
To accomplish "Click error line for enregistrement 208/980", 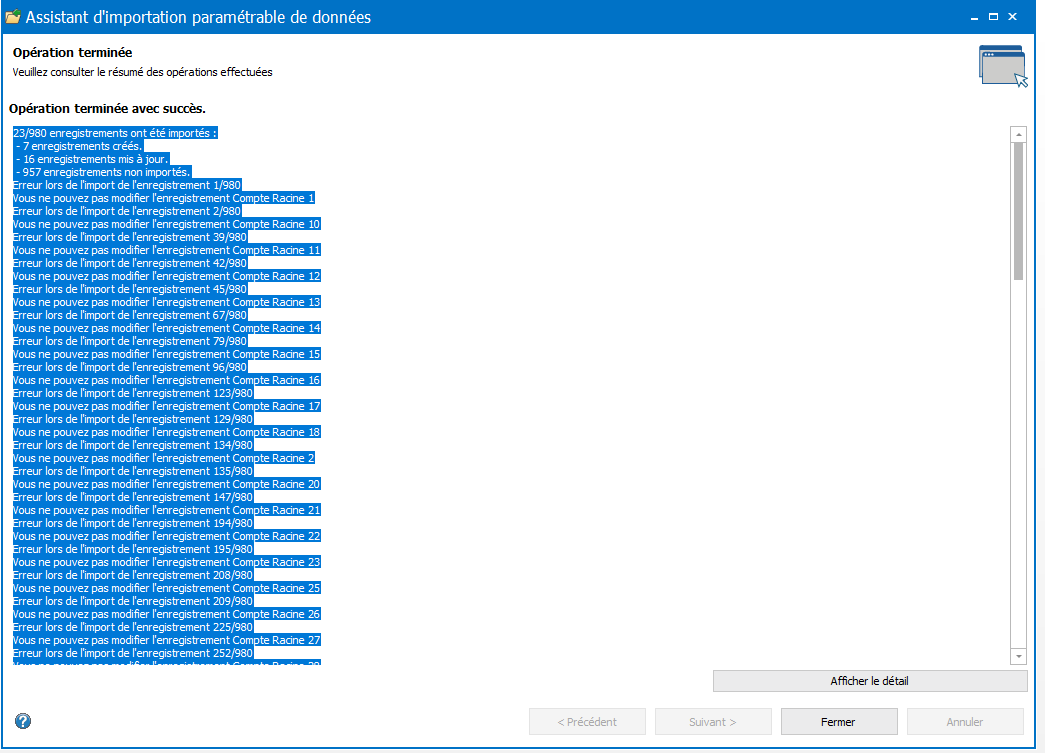I will click(x=133, y=575).
